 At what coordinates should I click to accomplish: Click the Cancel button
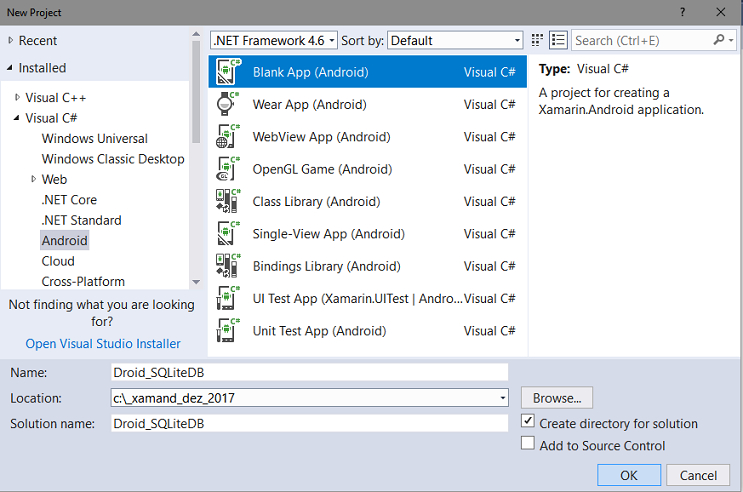click(698, 475)
